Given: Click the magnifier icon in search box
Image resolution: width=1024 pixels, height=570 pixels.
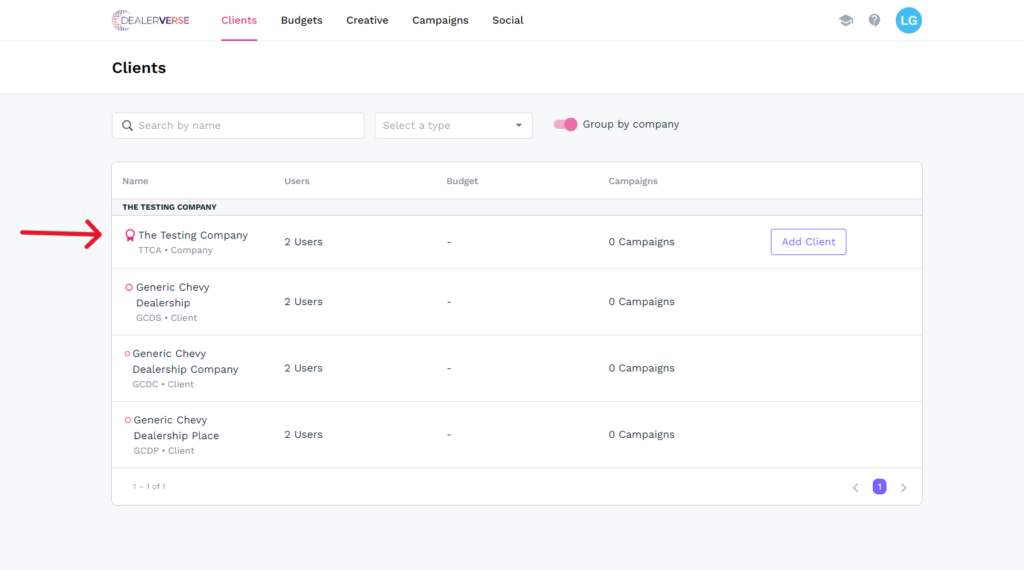Looking at the screenshot, I should coord(127,126).
